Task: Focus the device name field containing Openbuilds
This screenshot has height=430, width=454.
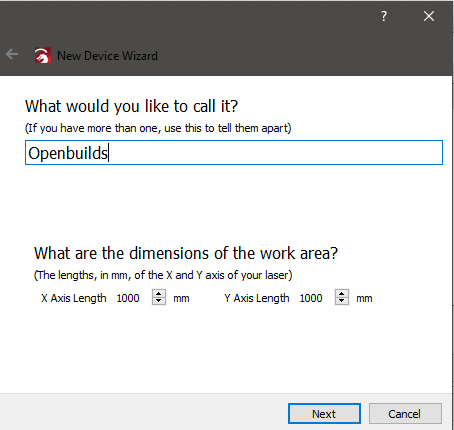Action: pos(234,153)
